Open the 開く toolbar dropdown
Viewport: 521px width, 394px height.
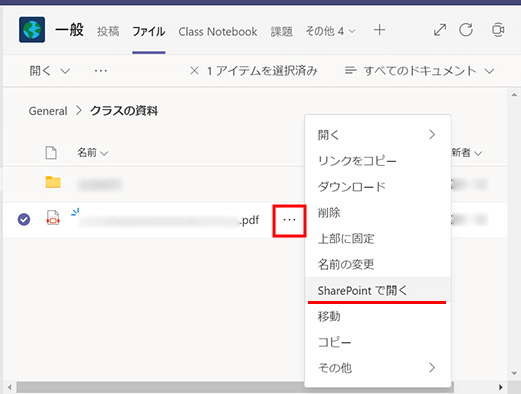(x=50, y=71)
